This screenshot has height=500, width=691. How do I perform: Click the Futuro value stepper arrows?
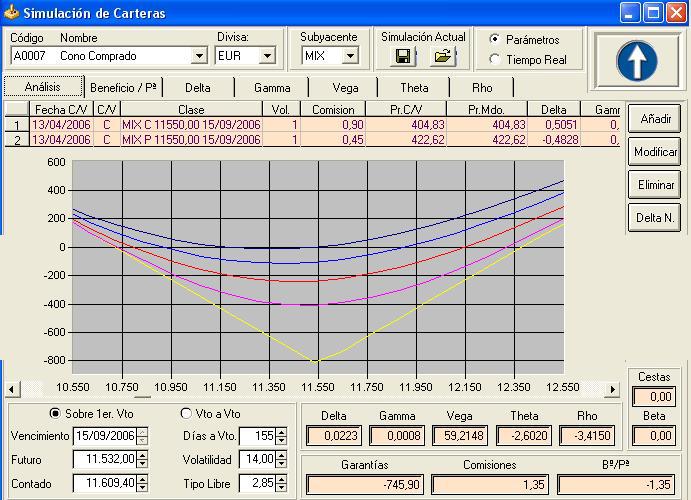[x=142, y=459]
